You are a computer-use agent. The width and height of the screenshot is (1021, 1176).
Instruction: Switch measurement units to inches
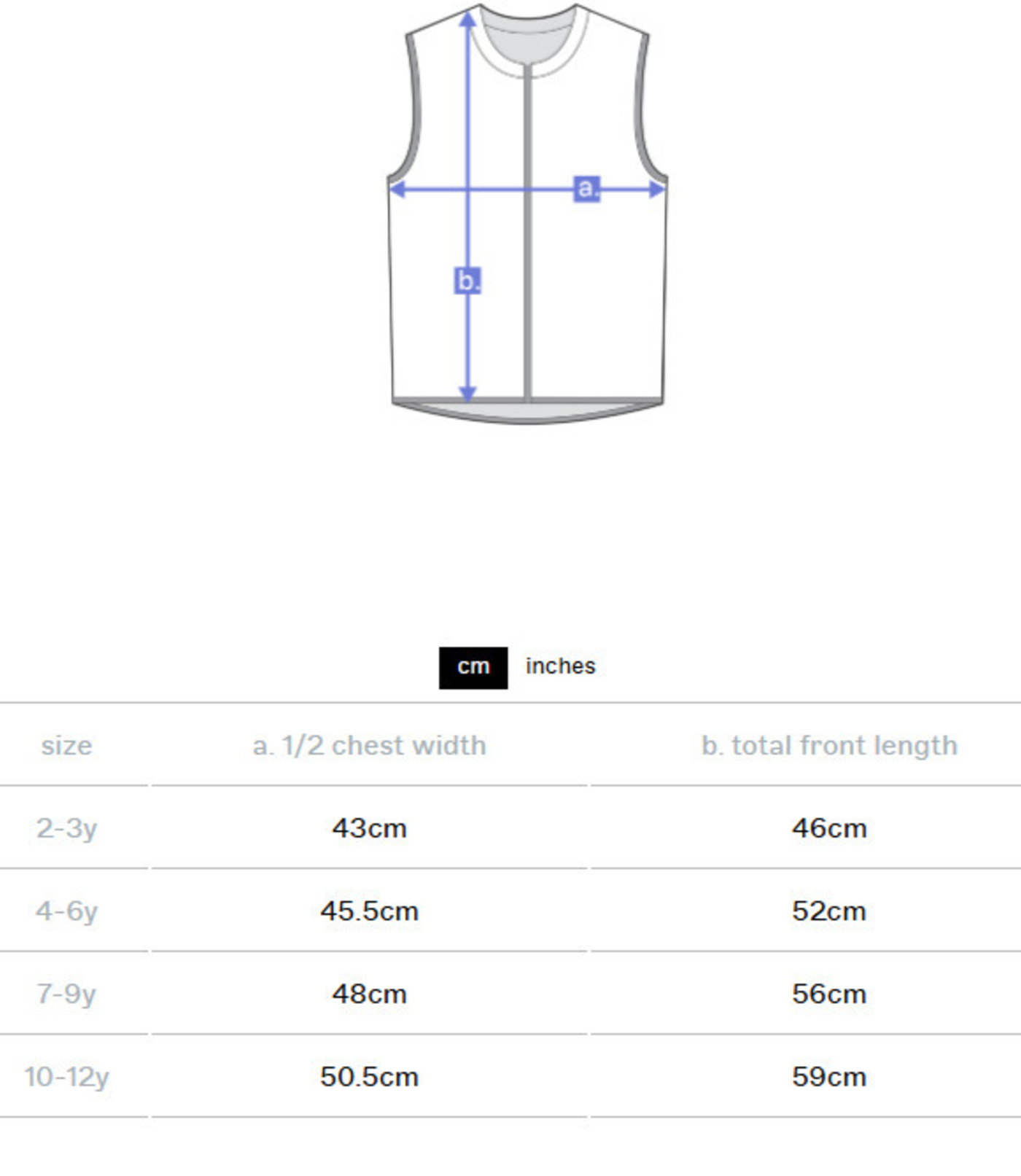pos(560,666)
